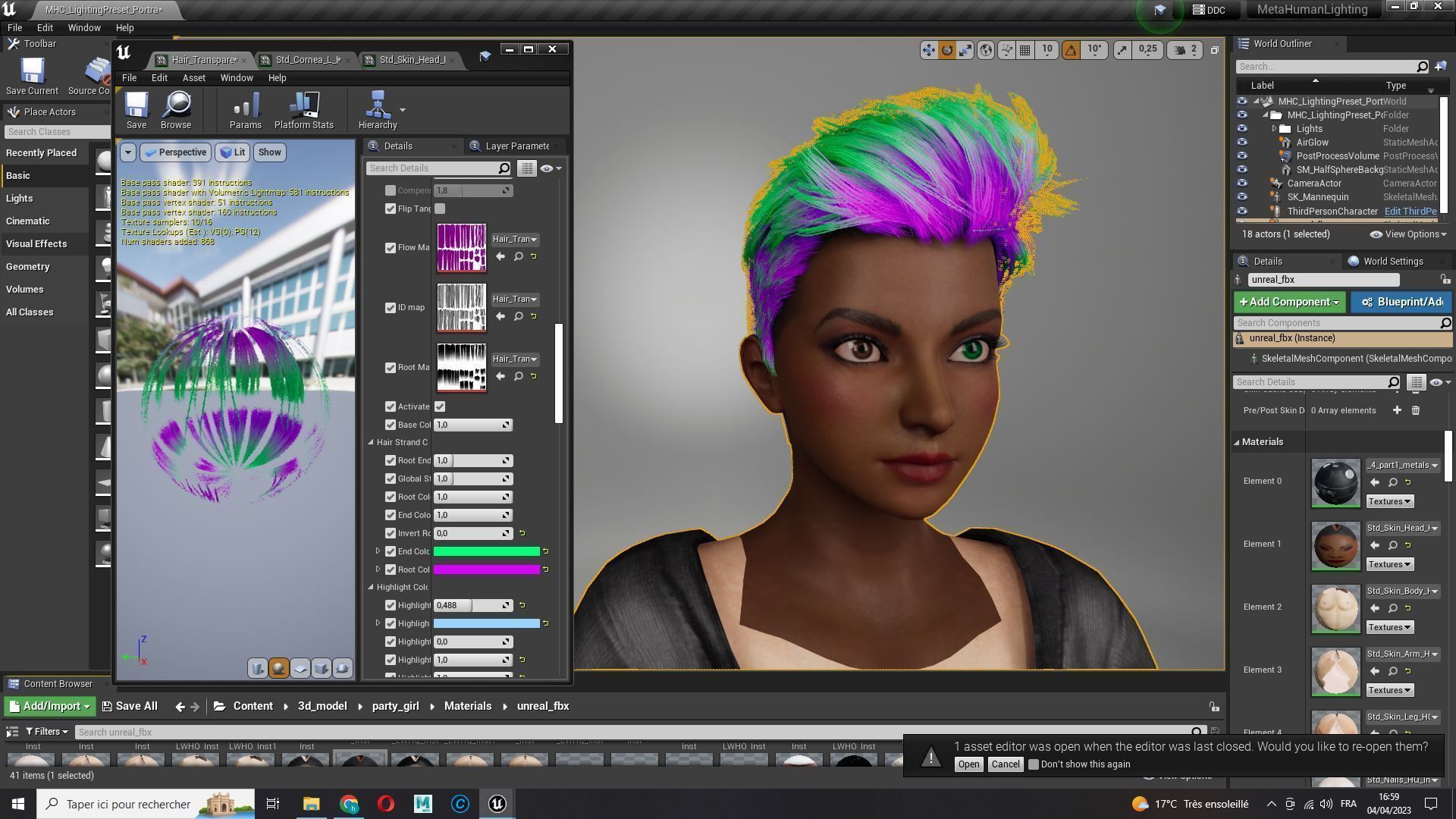Image resolution: width=1456 pixels, height=819 pixels.
Task: Toggle the Activate value checkbox
Action: [440, 406]
